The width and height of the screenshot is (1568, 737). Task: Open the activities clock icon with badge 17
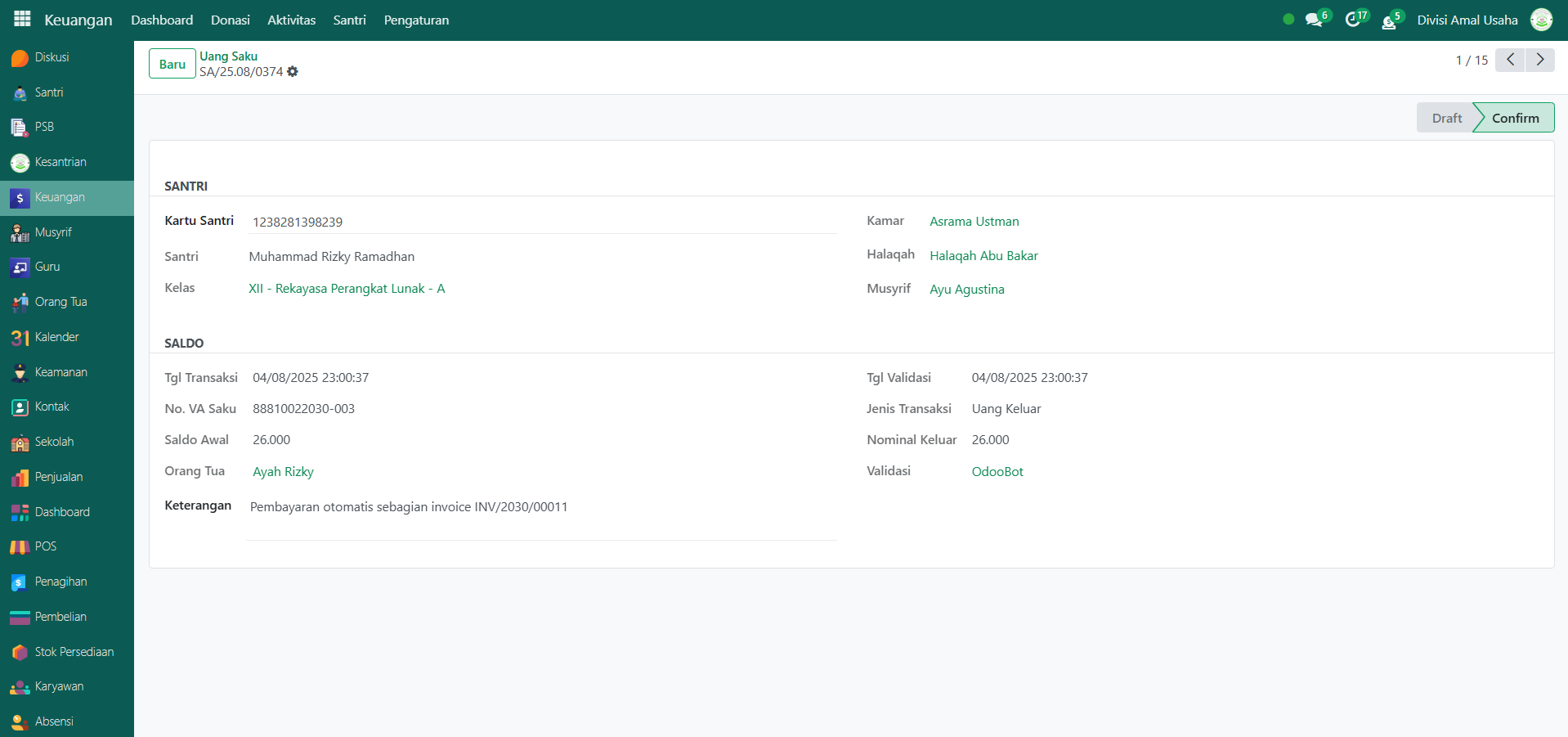(1354, 20)
